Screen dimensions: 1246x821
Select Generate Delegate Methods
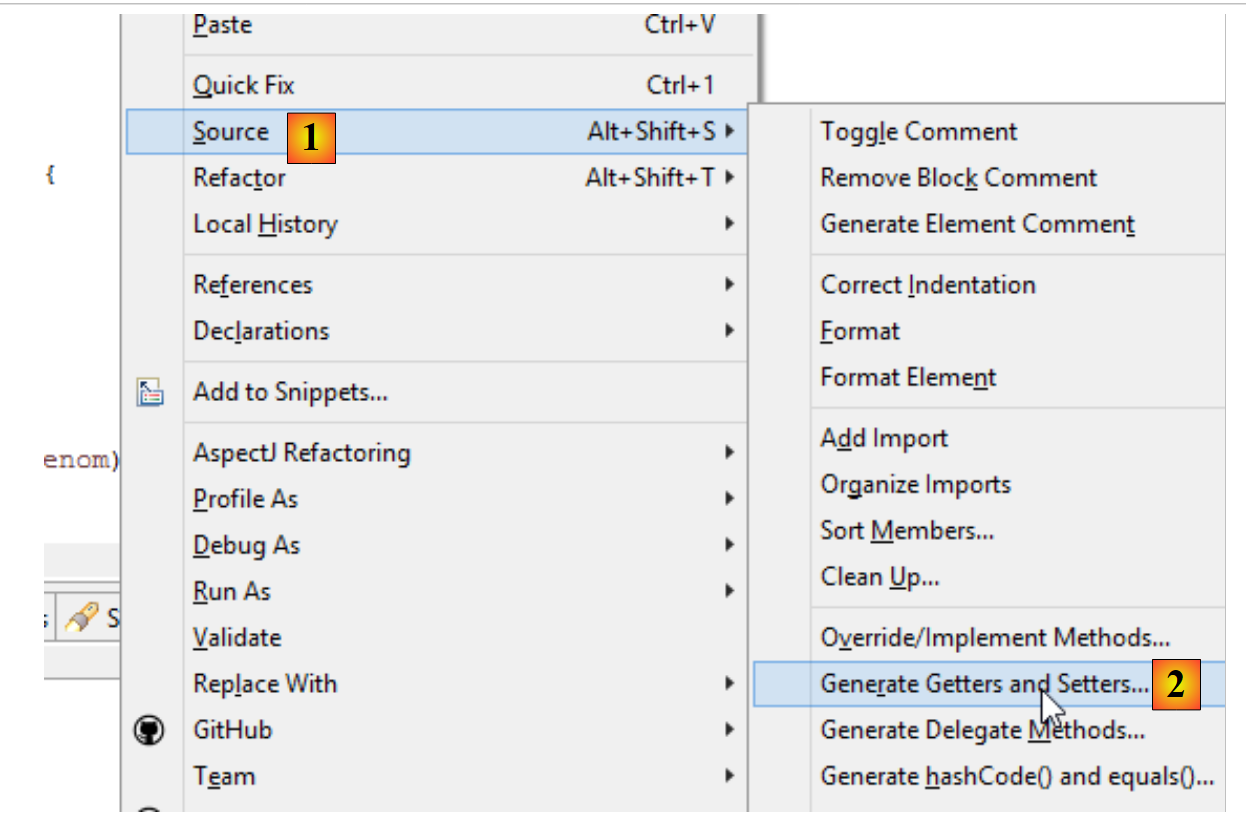982,731
